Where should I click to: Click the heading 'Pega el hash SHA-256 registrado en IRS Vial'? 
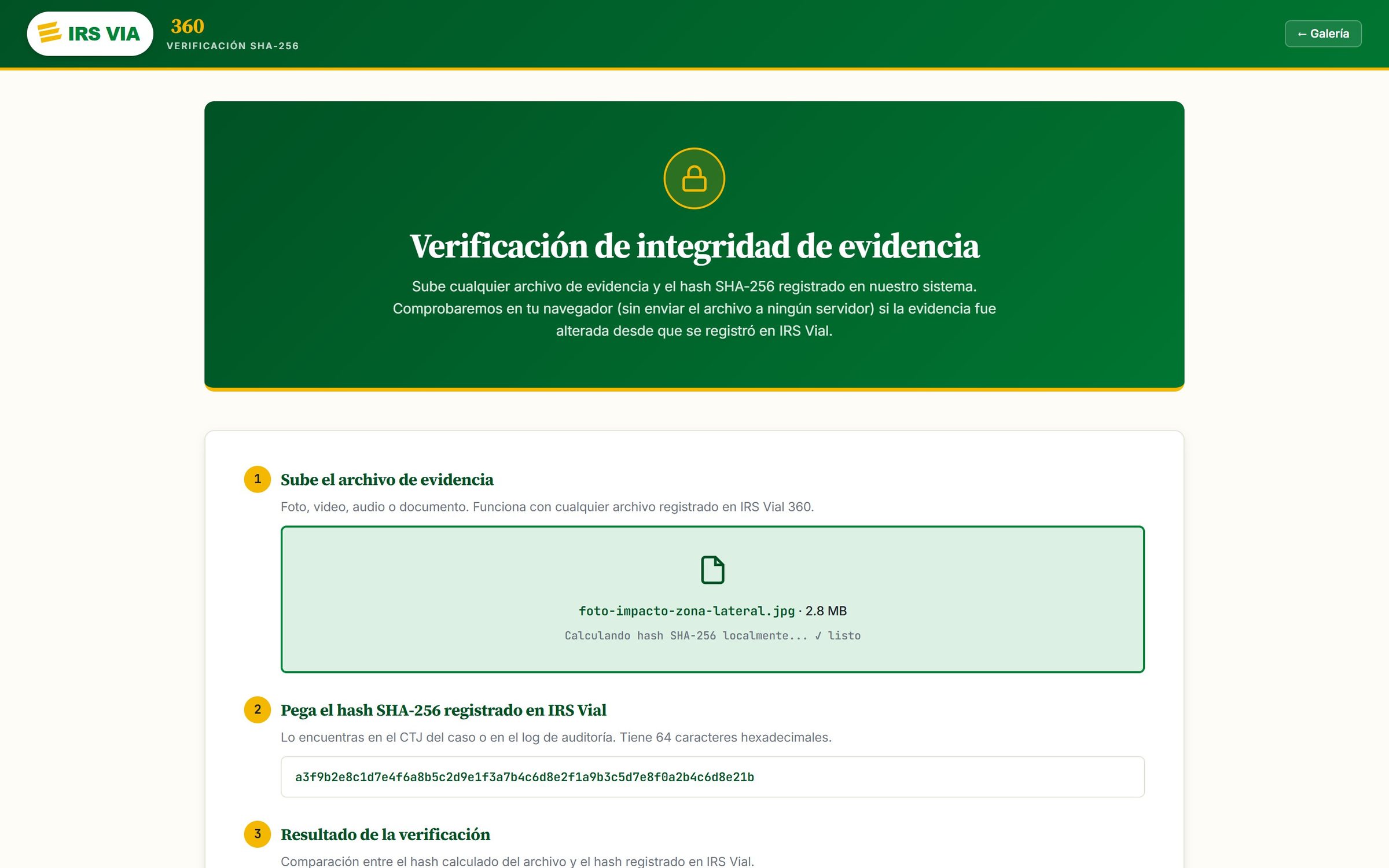443,710
